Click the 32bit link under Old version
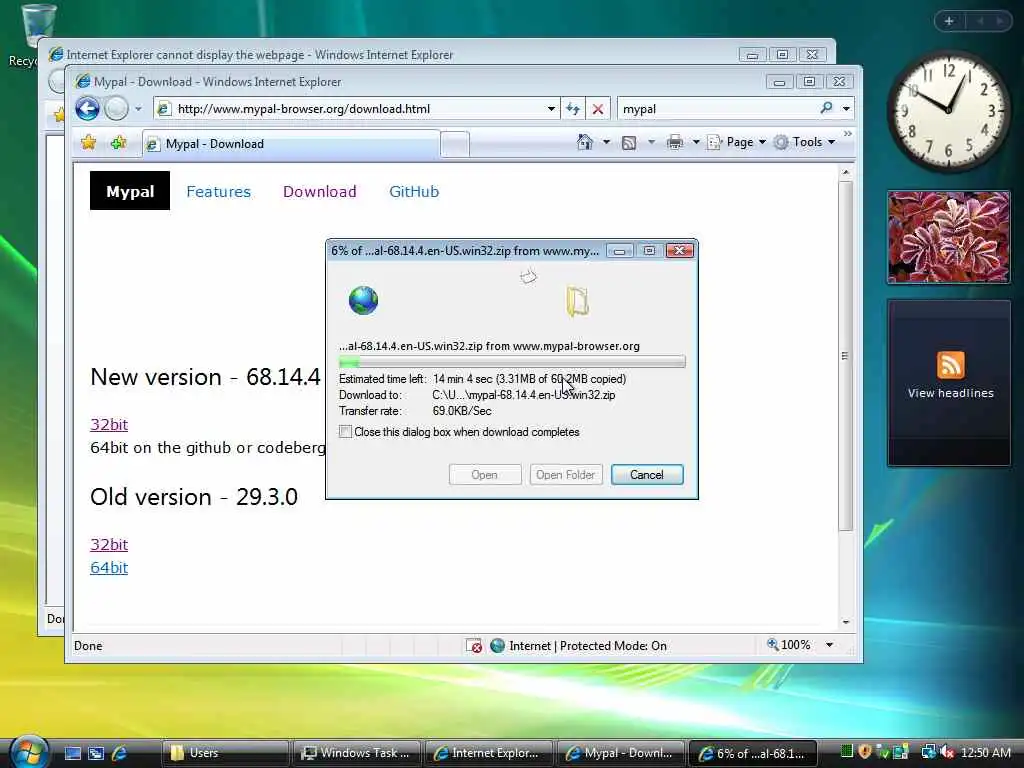The width and height of the screenshot is (1024, 768). (x=109, y=545)
